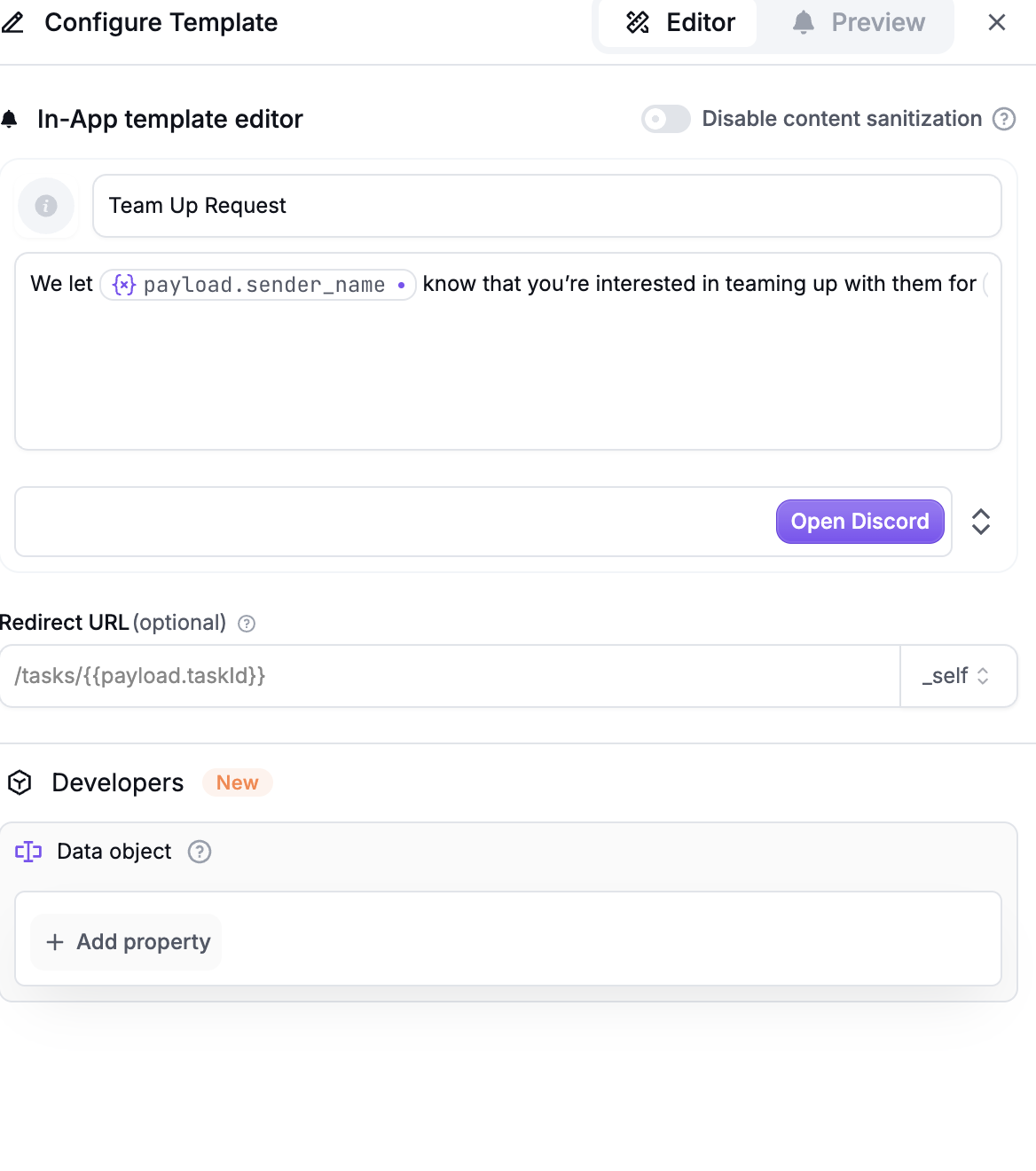Click the help icon beside Data object

click(x=200, y=852)
